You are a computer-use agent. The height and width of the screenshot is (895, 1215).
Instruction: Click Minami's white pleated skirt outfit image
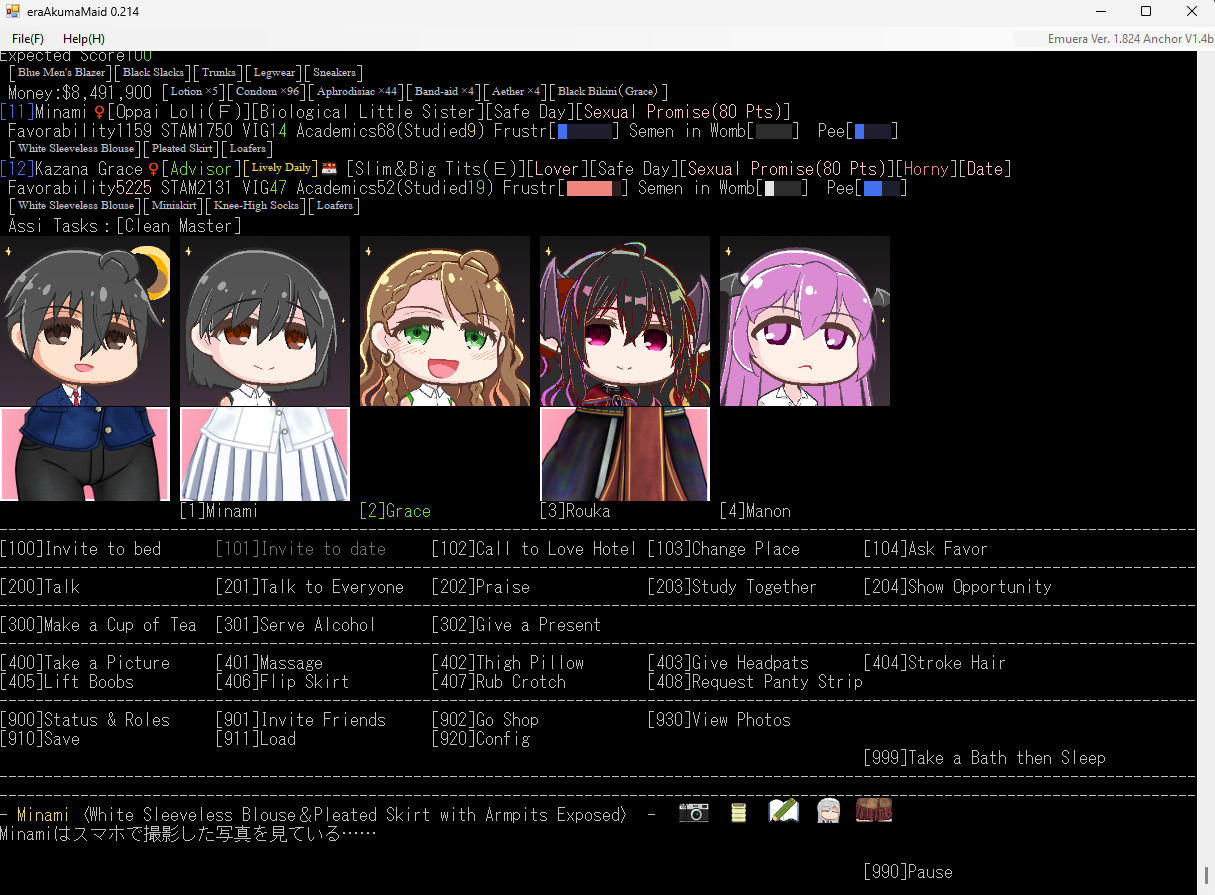click(x=265, y=454)
